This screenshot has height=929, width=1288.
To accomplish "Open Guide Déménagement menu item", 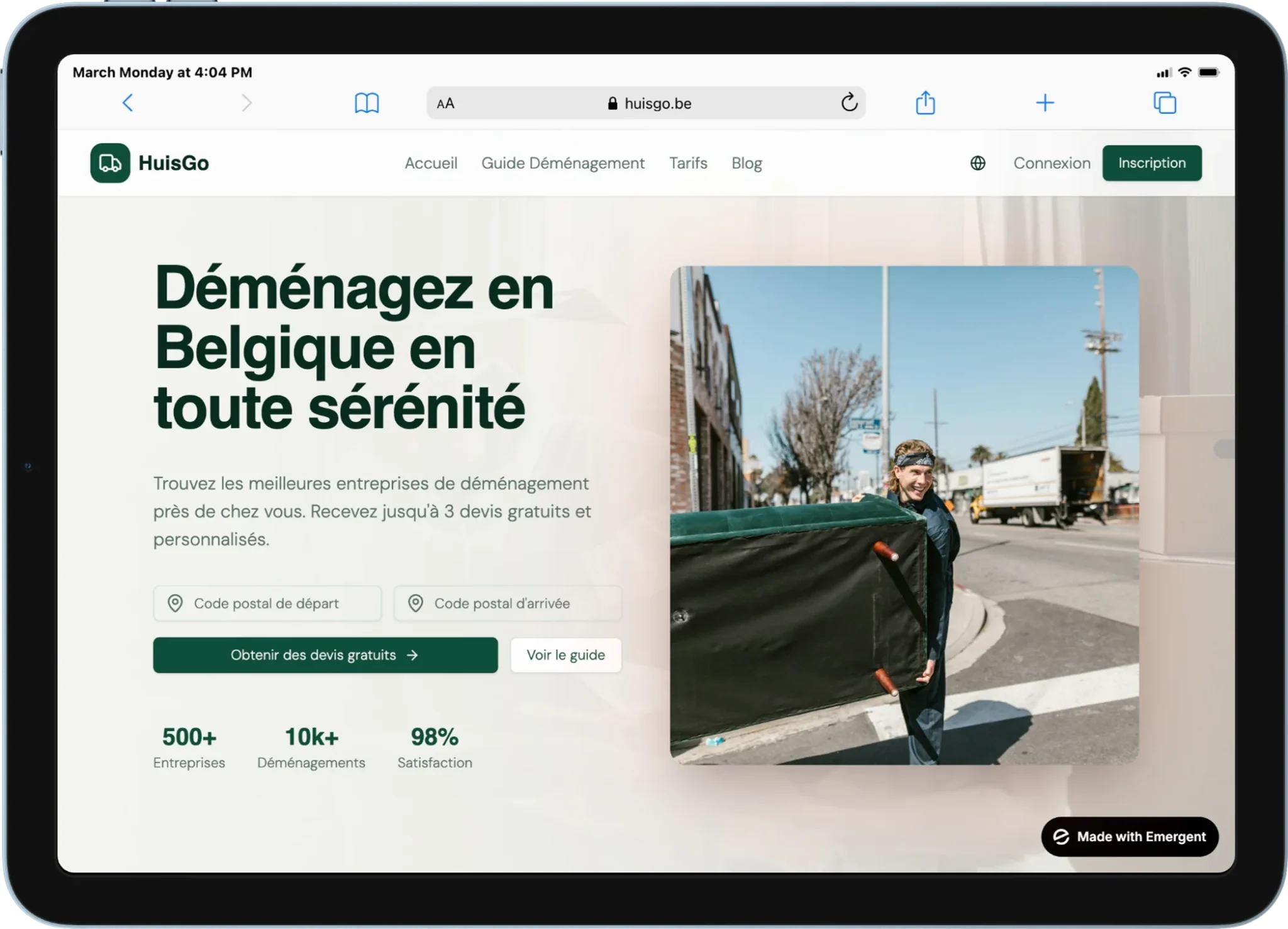I will (x=563, y=163).
